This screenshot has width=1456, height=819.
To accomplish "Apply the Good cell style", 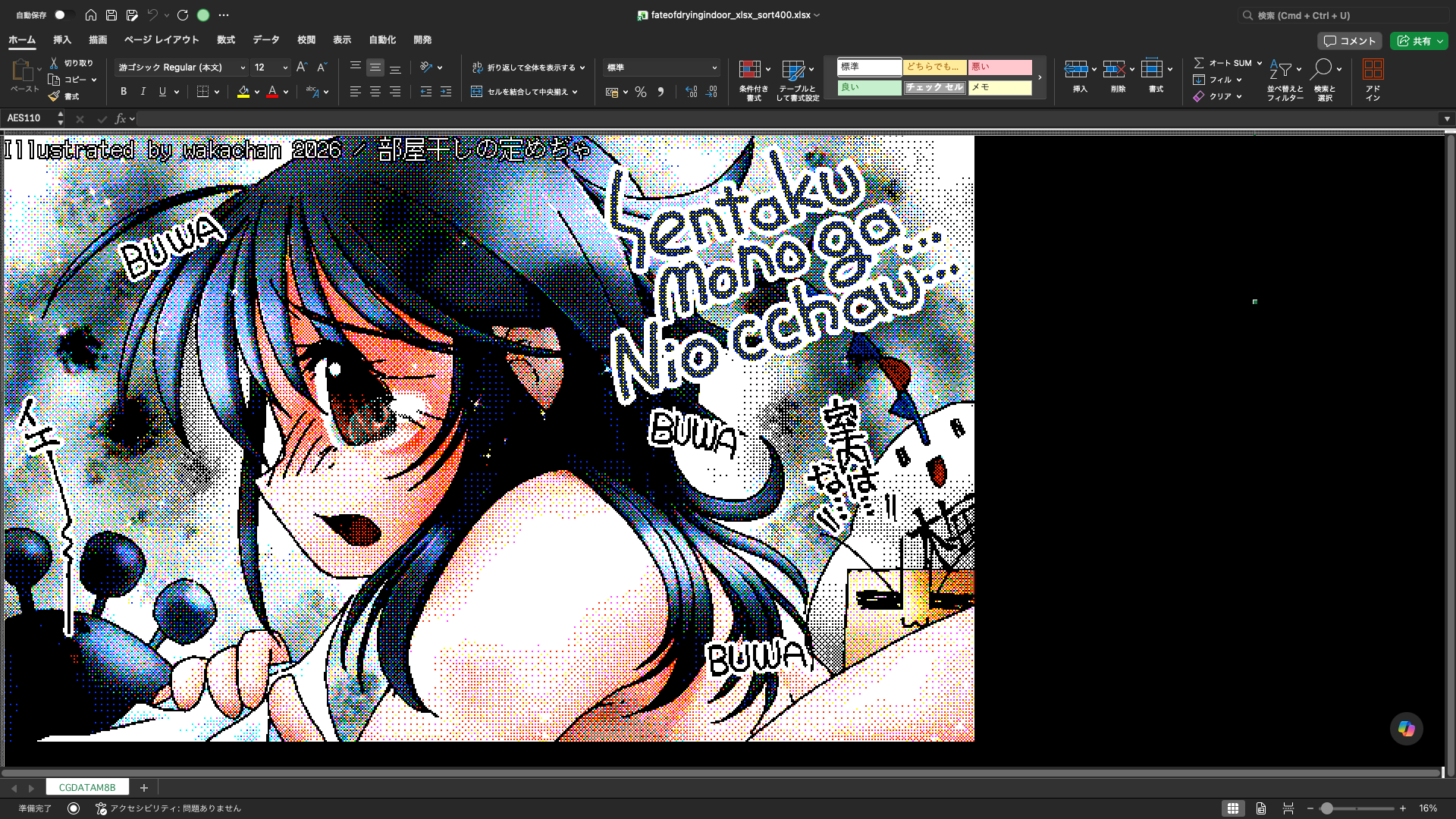I will pos(869,87).
